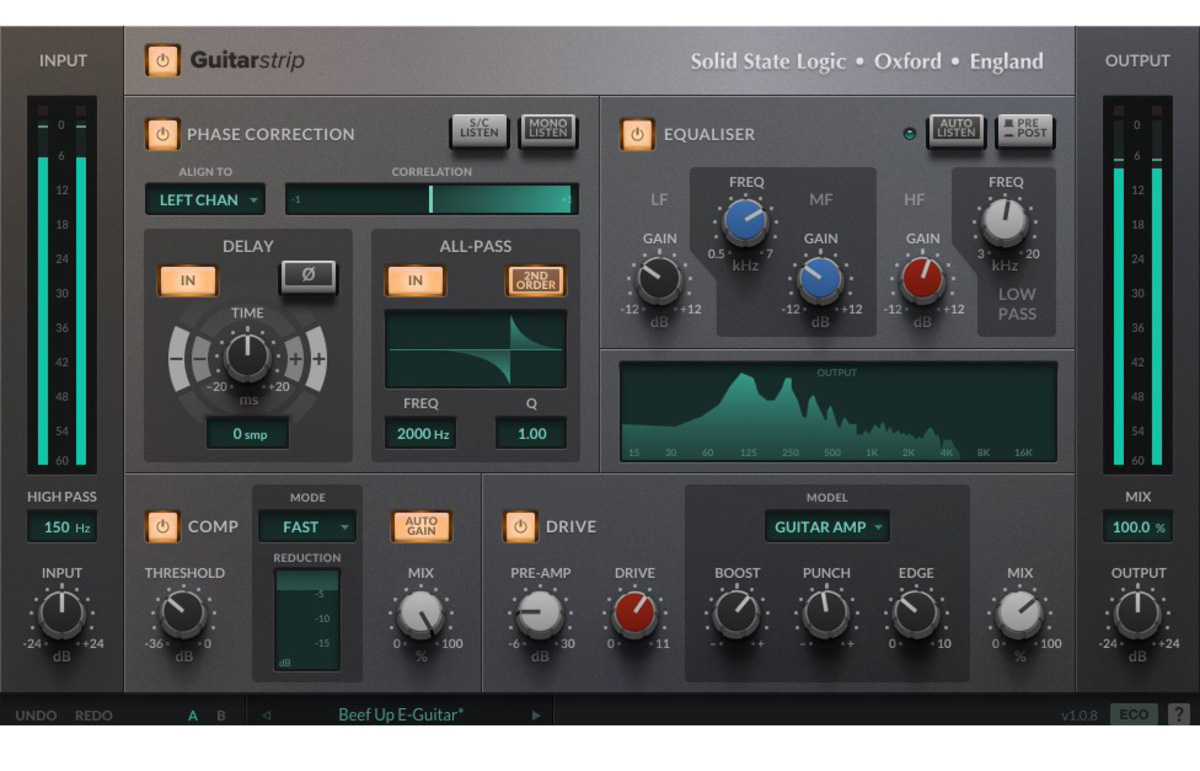Image resolution: width=1200 pixels, height=771 pixels.
Task: Click the HF Gain red knob
Action: pyautogui.click(x=922, y=280)
